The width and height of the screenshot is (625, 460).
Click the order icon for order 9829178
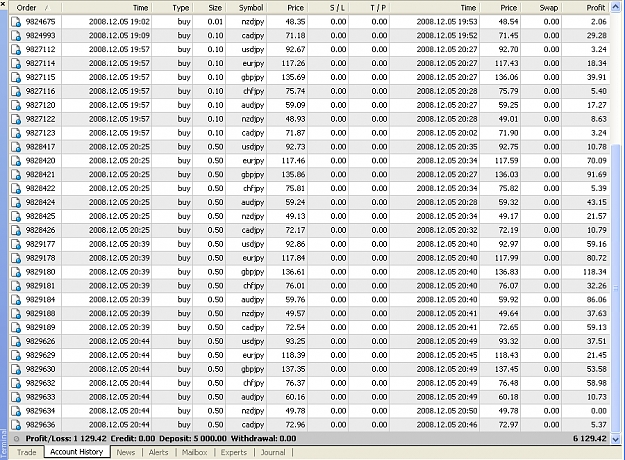coord(16,258)
